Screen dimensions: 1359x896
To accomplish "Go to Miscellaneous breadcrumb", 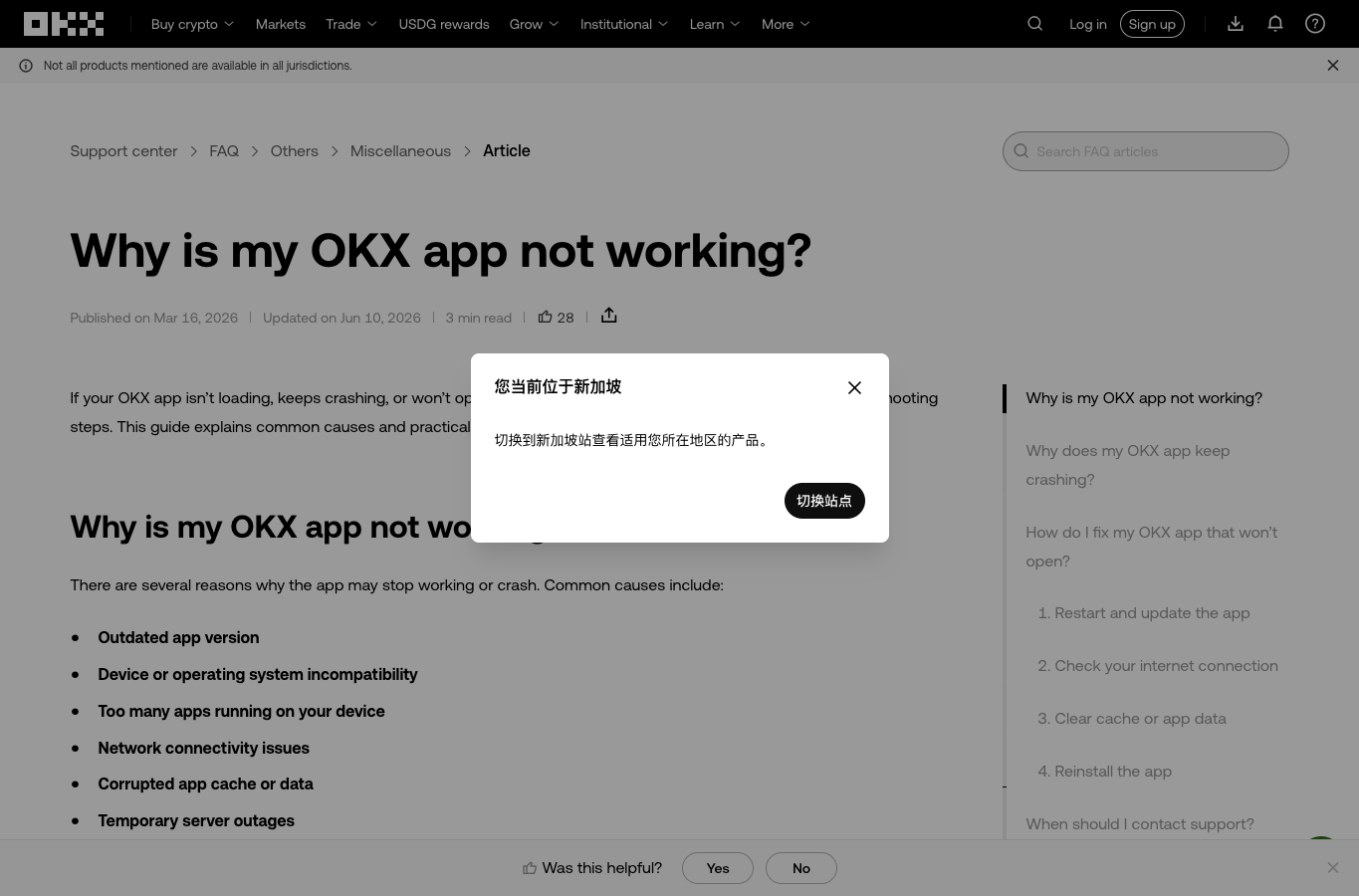I will 400,151.
